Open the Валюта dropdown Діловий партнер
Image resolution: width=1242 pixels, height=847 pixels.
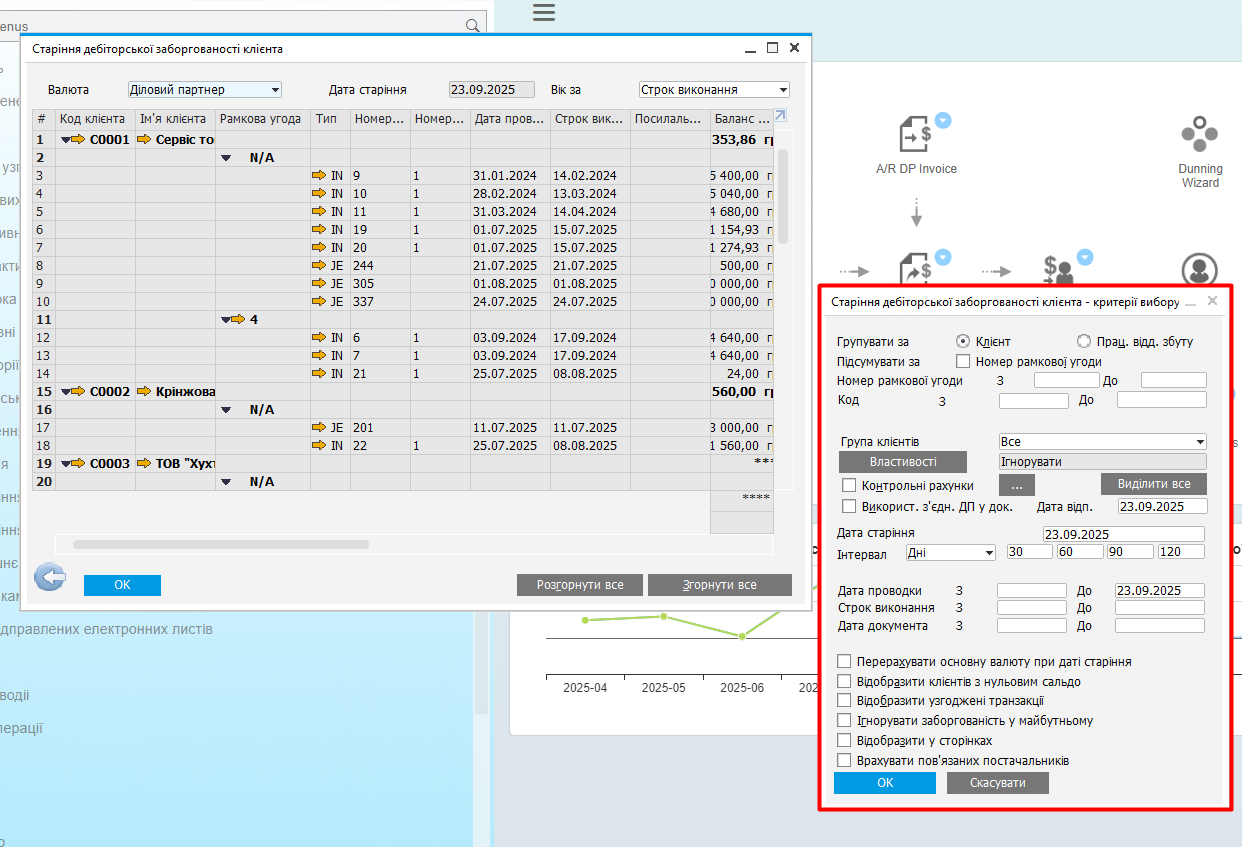(x=205, y=90)
